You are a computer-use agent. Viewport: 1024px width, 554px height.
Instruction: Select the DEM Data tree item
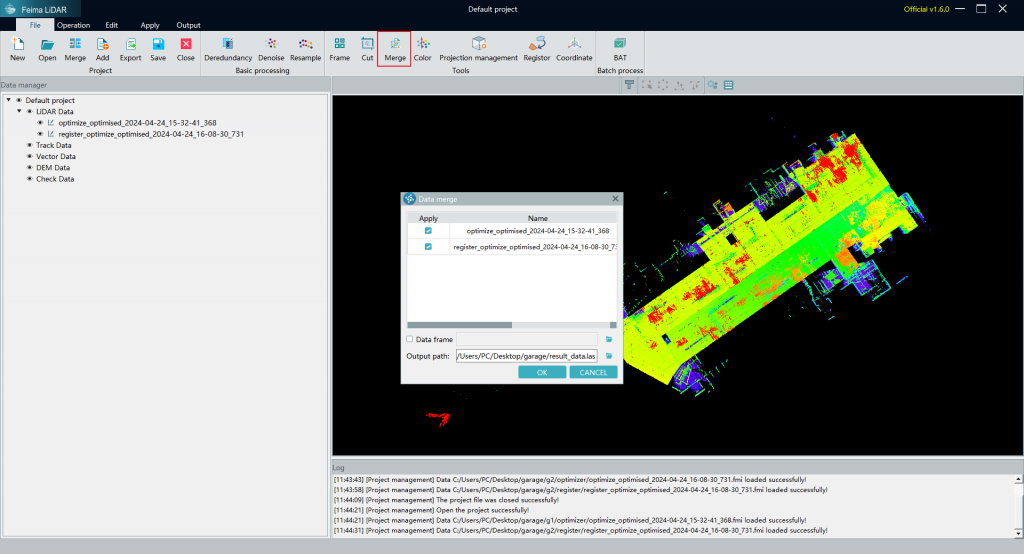click(x=53, y=168)
